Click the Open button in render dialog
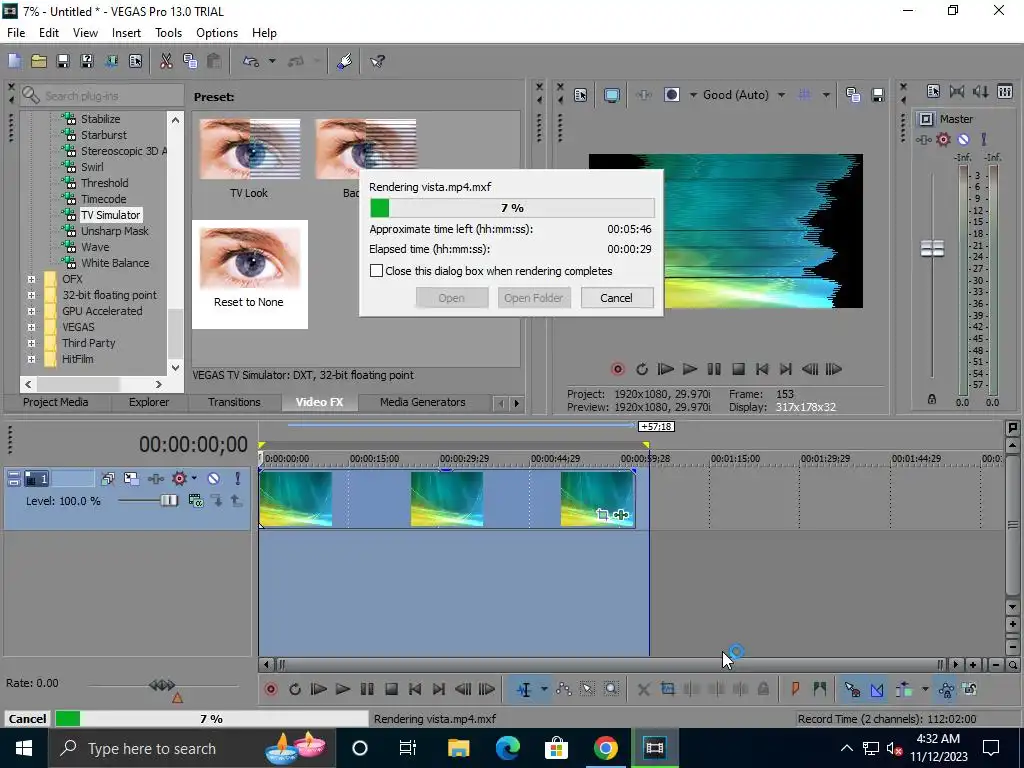 point(451,298)
